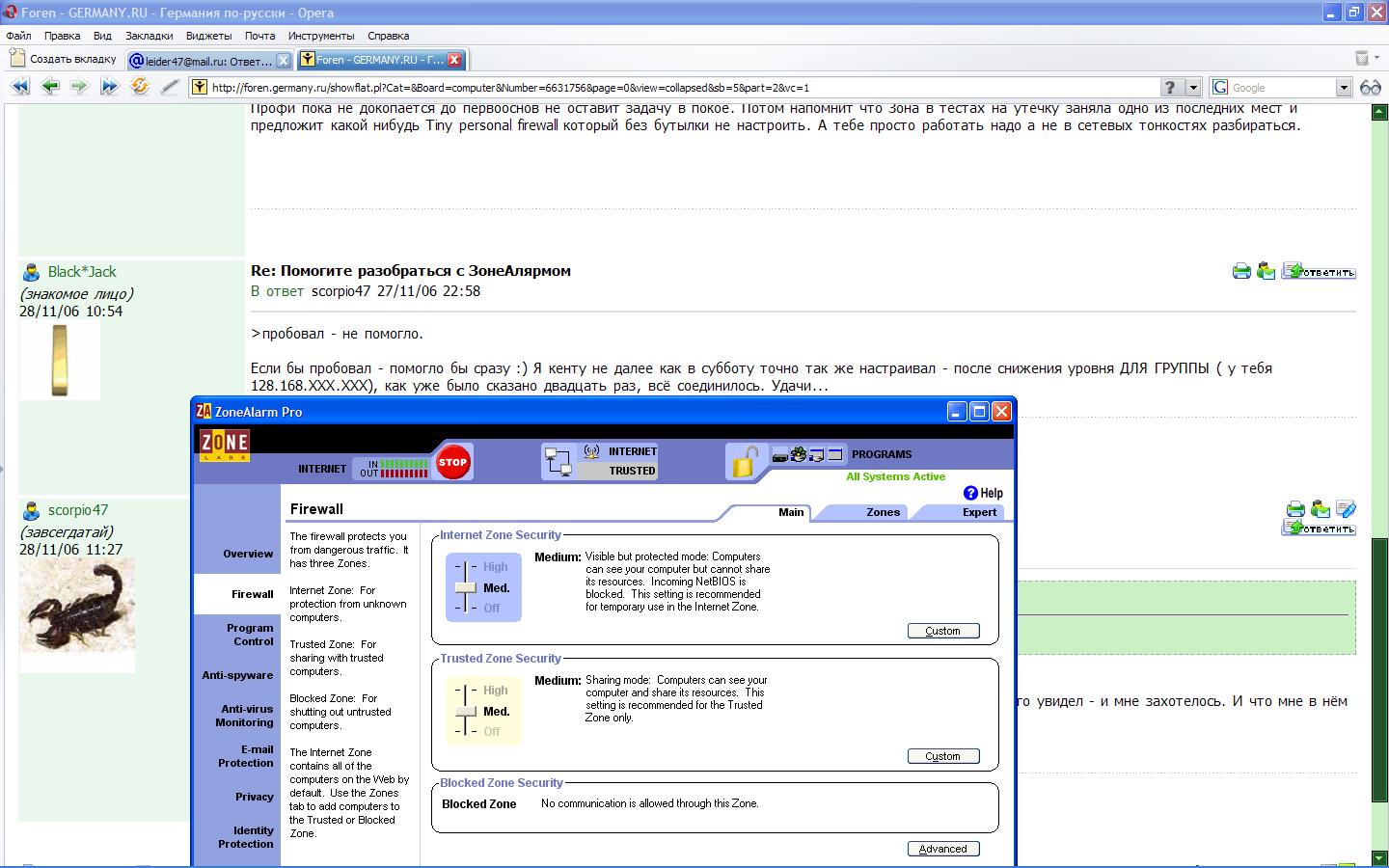Open Privacy in ZoneAlarm sidebar

pyautogui.click(x=255, y=797)
